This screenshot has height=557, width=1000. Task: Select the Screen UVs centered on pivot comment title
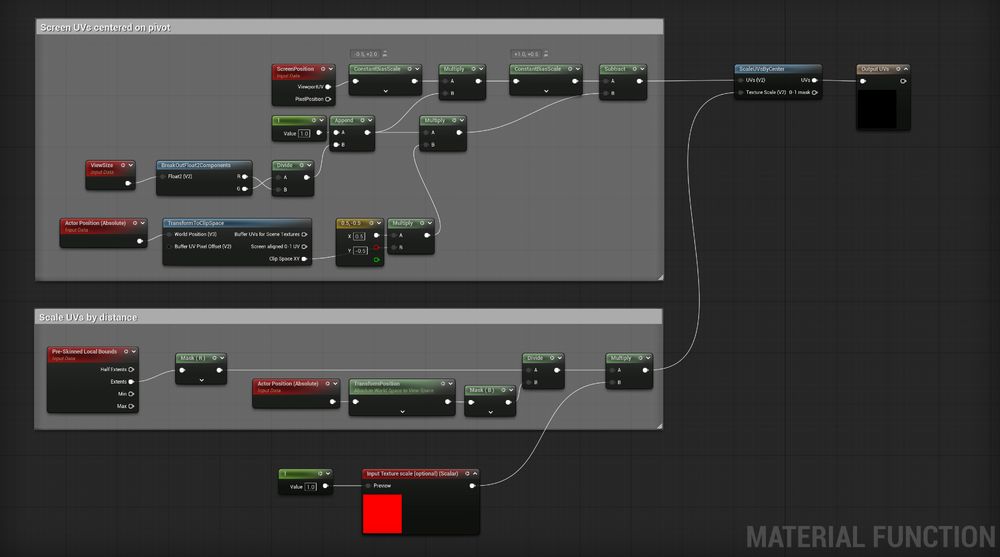105,27
